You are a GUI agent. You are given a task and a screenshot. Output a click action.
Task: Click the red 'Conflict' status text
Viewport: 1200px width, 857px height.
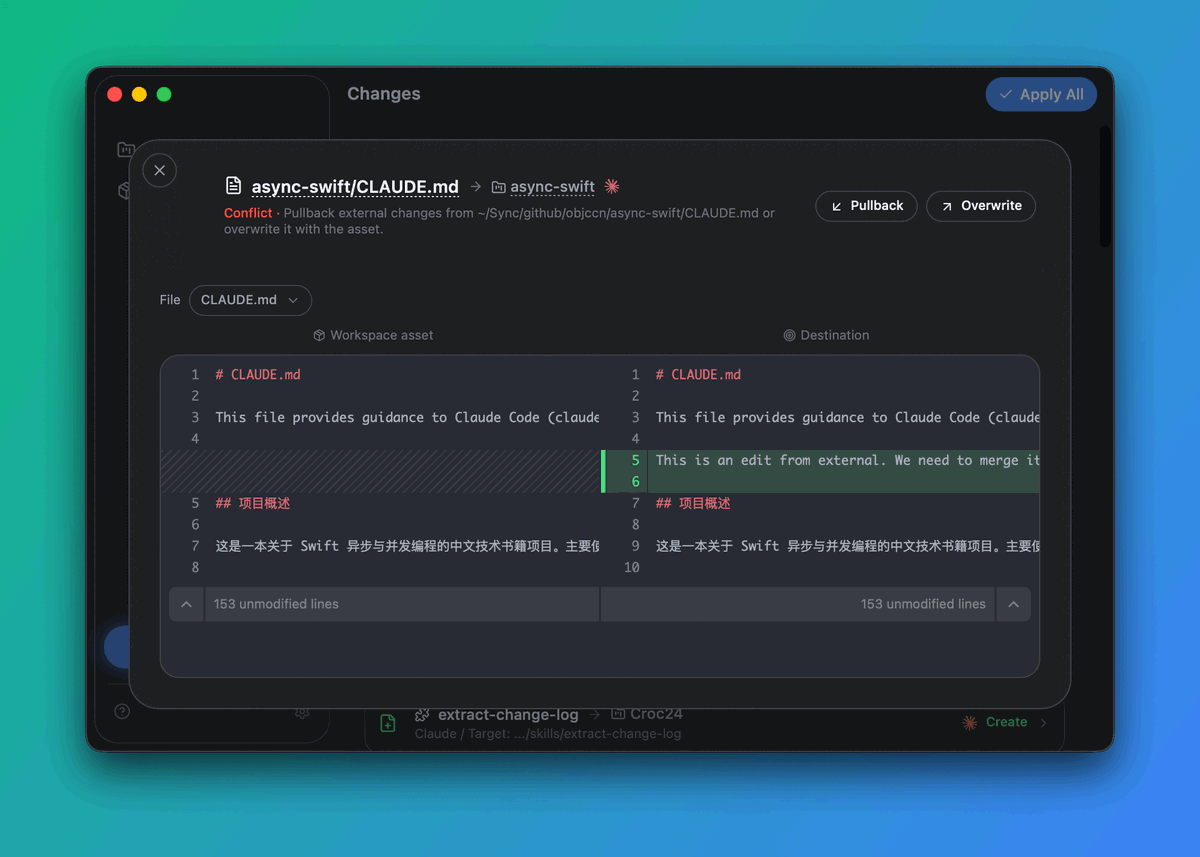[x=248, y=213]
